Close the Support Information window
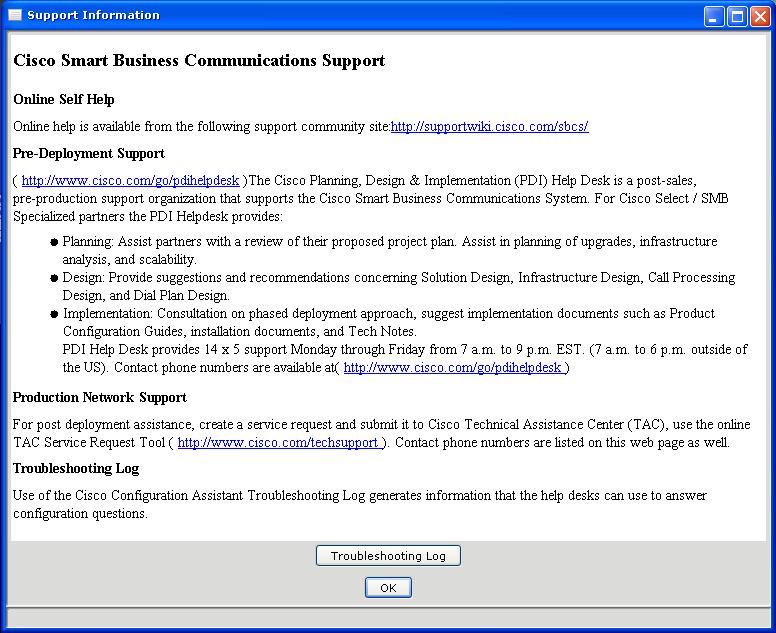Image resolution: width=776 pixels, height=633 pixels. 760,16
